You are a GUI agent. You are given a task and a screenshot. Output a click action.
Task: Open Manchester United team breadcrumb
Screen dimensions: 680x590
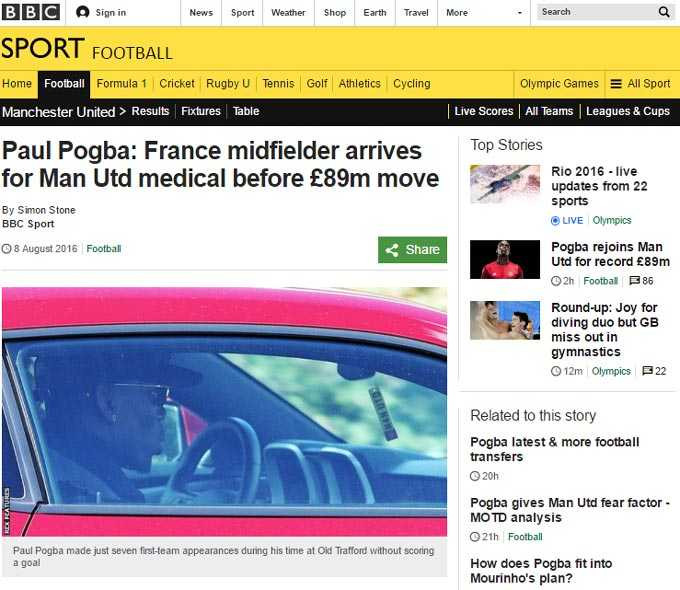tap(59, 112)
